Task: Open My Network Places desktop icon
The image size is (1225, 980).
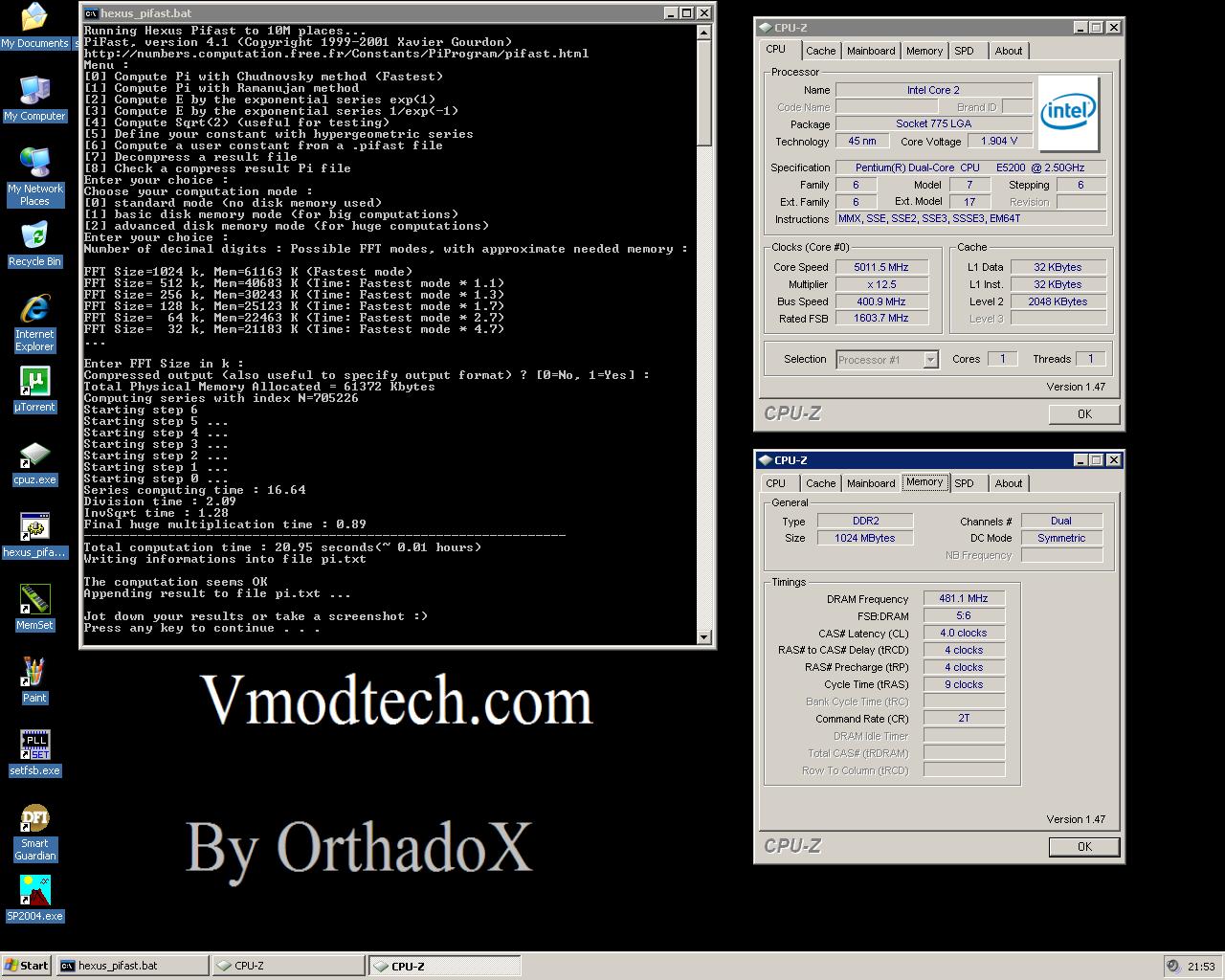Action: coord(34,176)
